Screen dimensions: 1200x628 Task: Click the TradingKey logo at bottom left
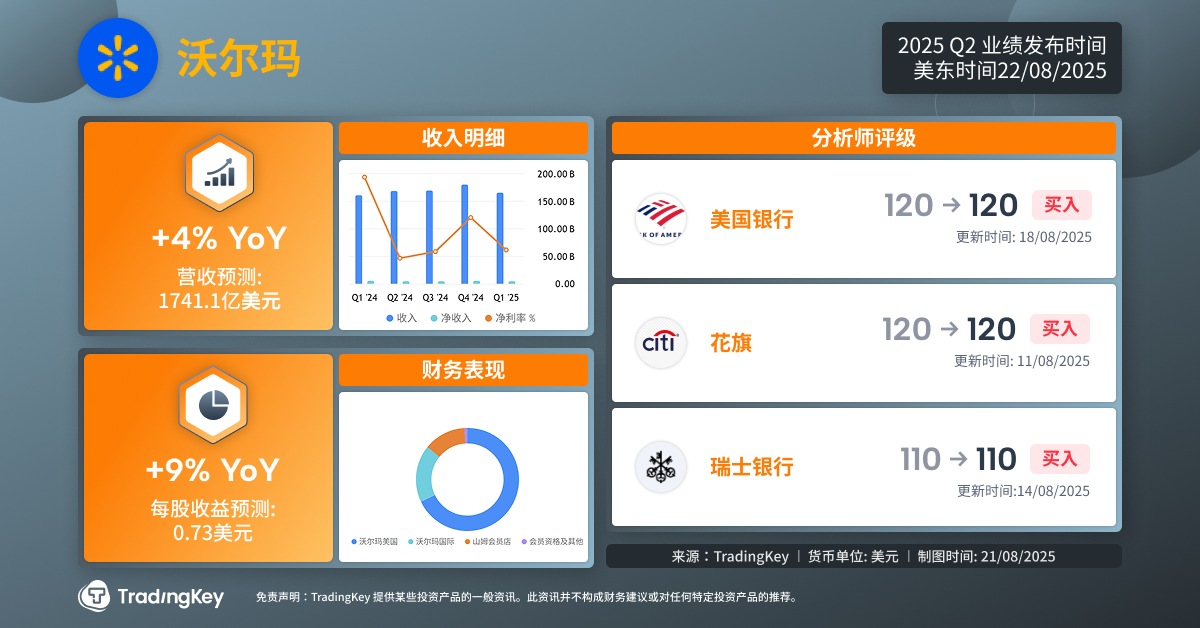point(150,596)
